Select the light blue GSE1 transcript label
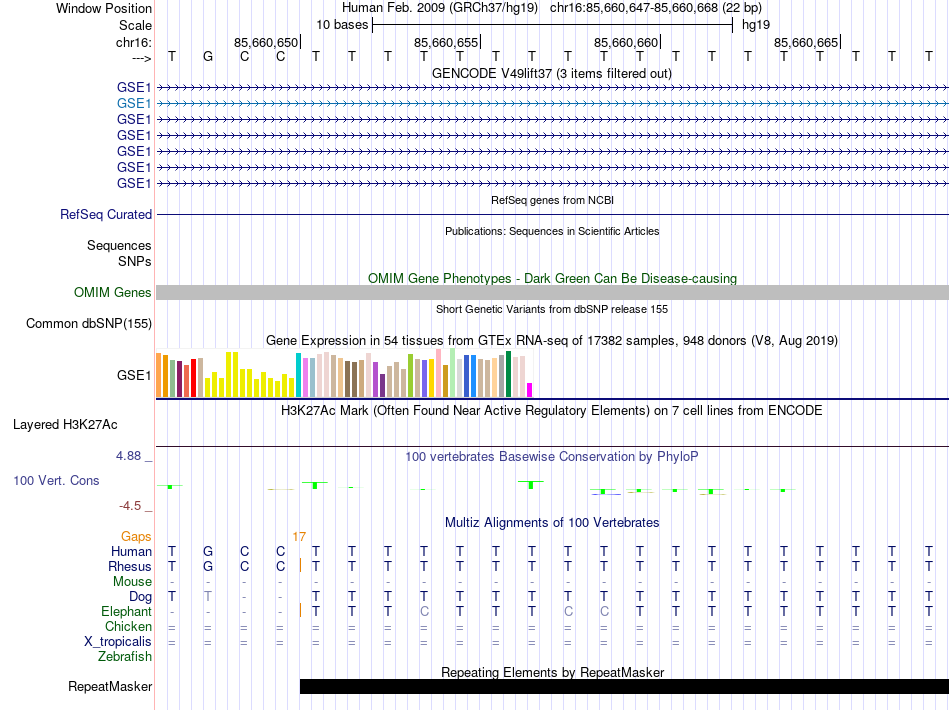The image size is (950, 710). (x=134, y=103)
